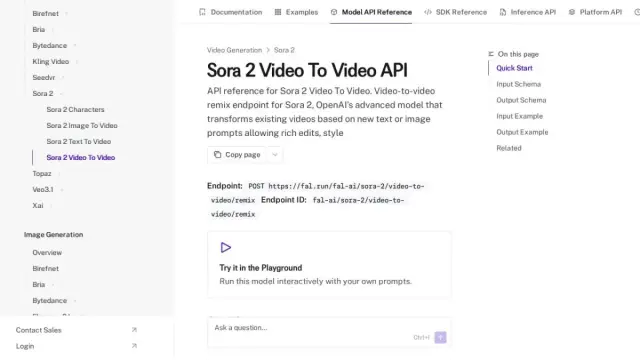The width and height of the screenshot is (640, 360).
Task: Jump to Related section
Action: tap(509, 148)
